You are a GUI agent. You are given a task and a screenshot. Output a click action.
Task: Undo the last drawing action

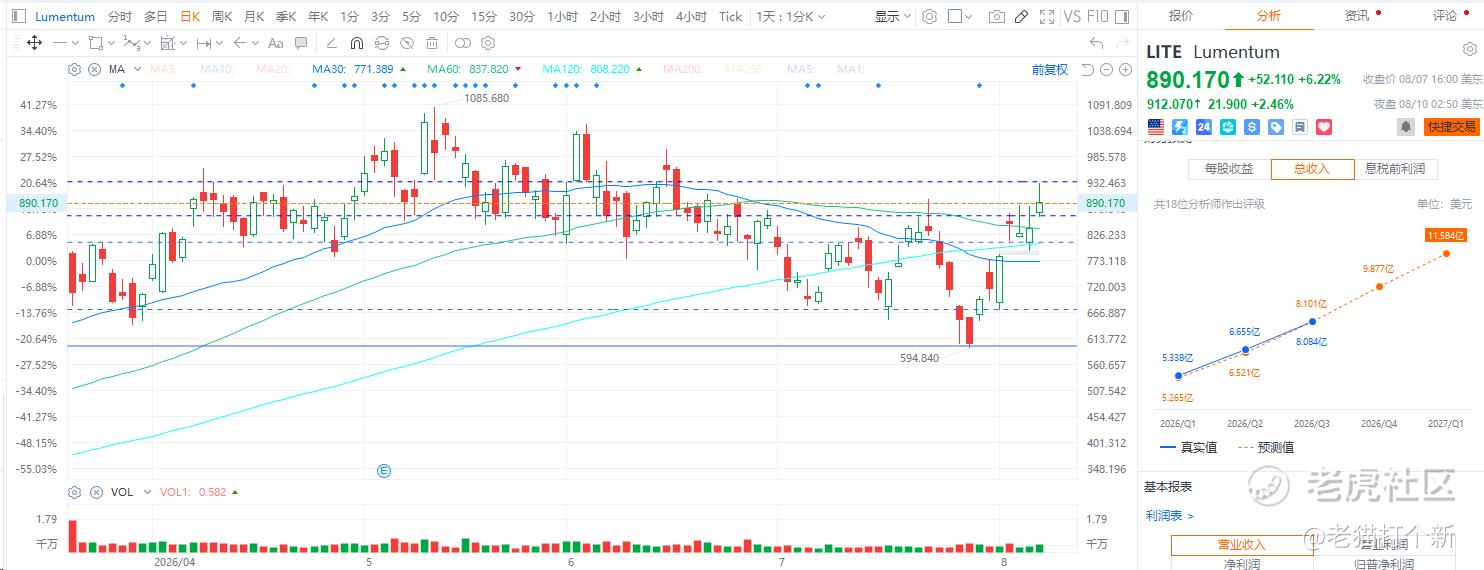pyautogui.click(x=1096, y=43)
